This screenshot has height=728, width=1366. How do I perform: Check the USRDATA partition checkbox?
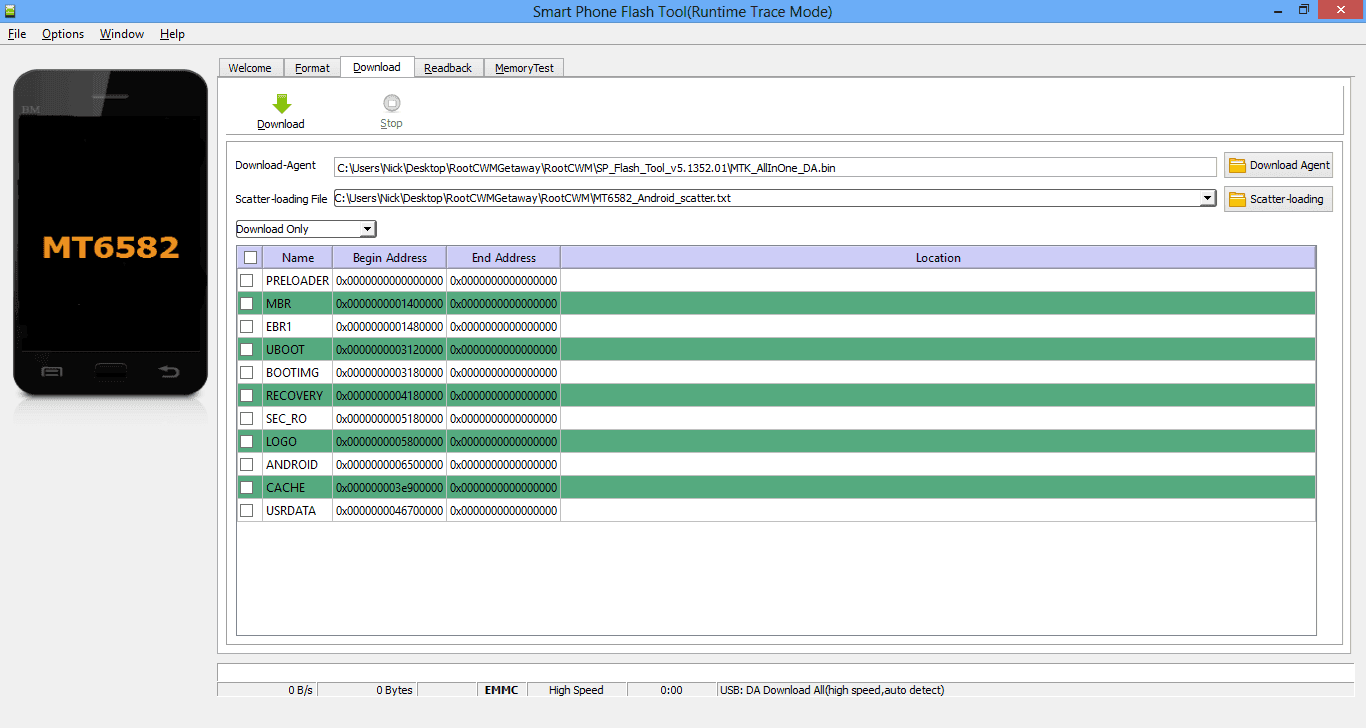[x=246, y=511]
